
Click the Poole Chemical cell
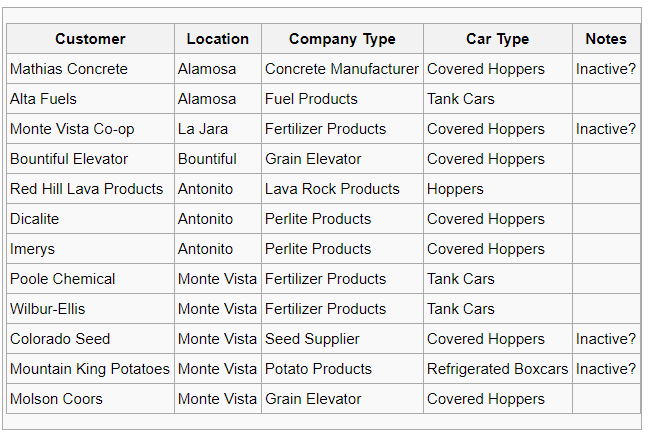[x=91, y=279]
